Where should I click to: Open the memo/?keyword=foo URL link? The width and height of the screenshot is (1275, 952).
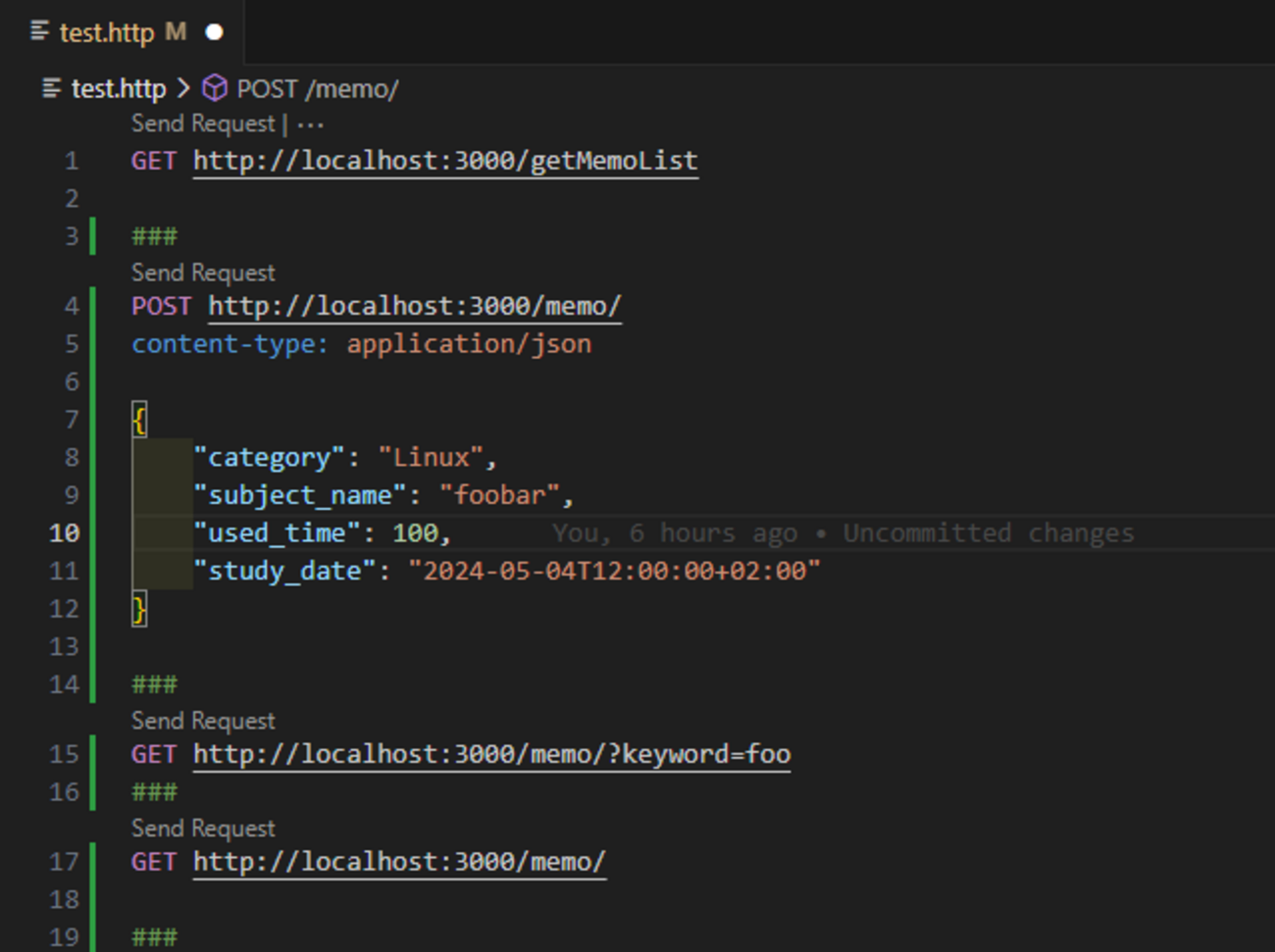[x=491, y=754]
